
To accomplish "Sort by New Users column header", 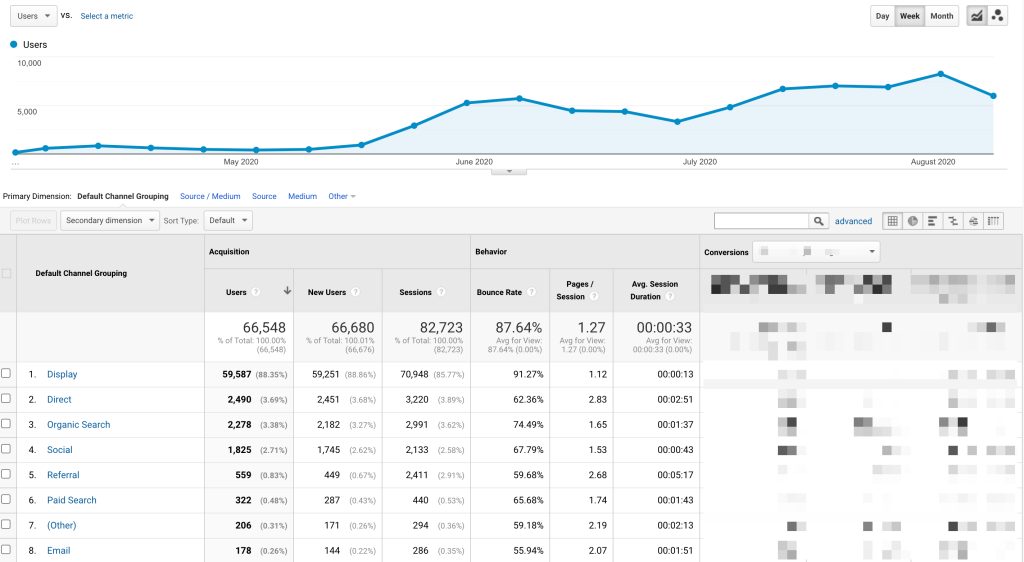I will pyautogui.click(x=327, y=292).
